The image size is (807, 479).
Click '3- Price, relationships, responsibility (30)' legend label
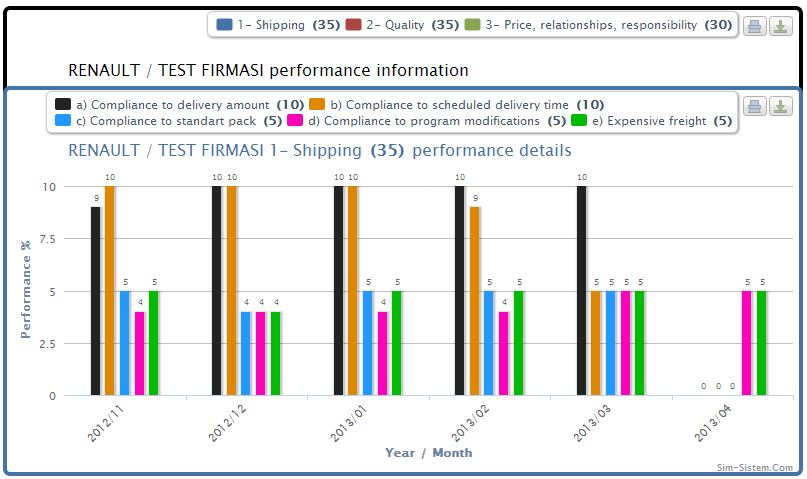(608, 25)
